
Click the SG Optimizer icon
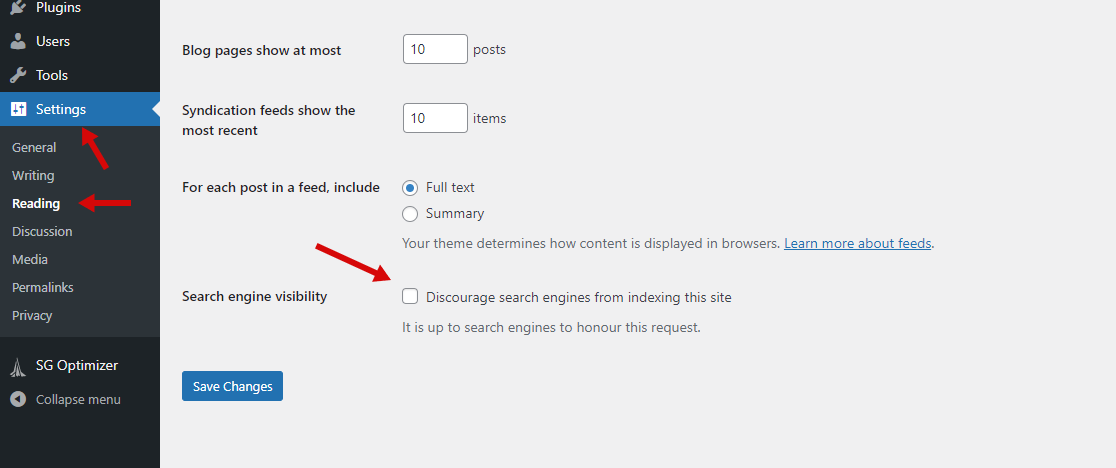coord(18,366)
